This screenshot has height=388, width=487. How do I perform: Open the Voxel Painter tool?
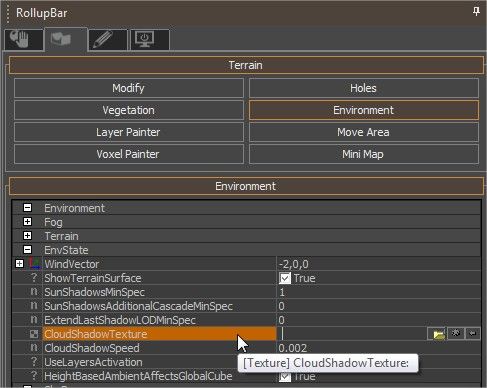pos(129,154)
